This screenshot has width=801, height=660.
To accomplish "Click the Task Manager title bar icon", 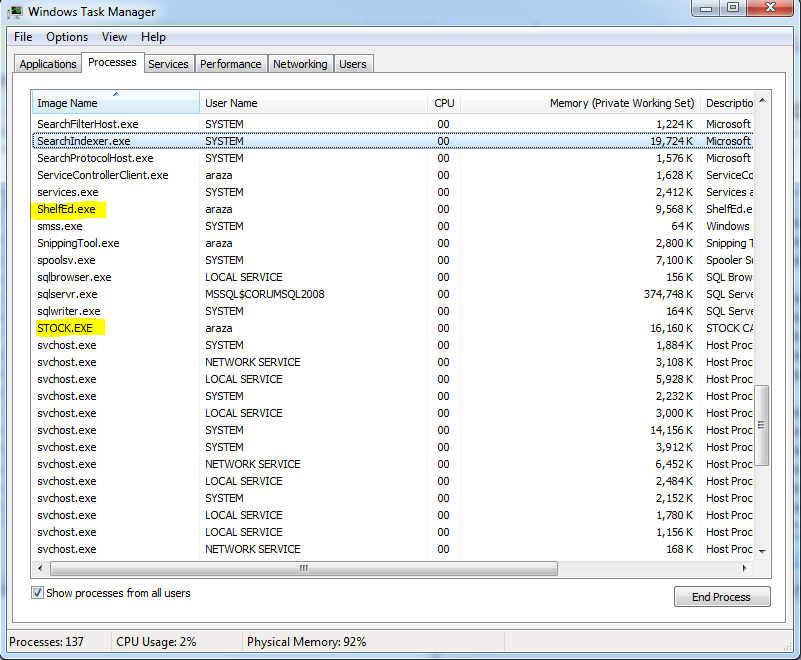I will tap(15, 12).
